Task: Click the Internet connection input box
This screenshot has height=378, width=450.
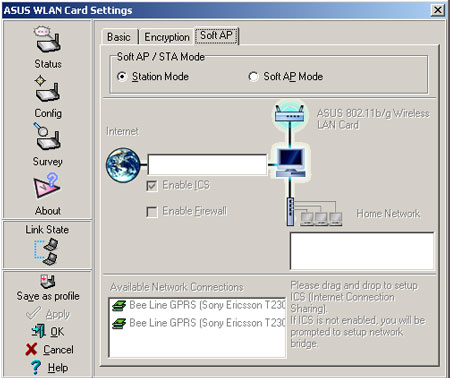Action: pos(207,165)
